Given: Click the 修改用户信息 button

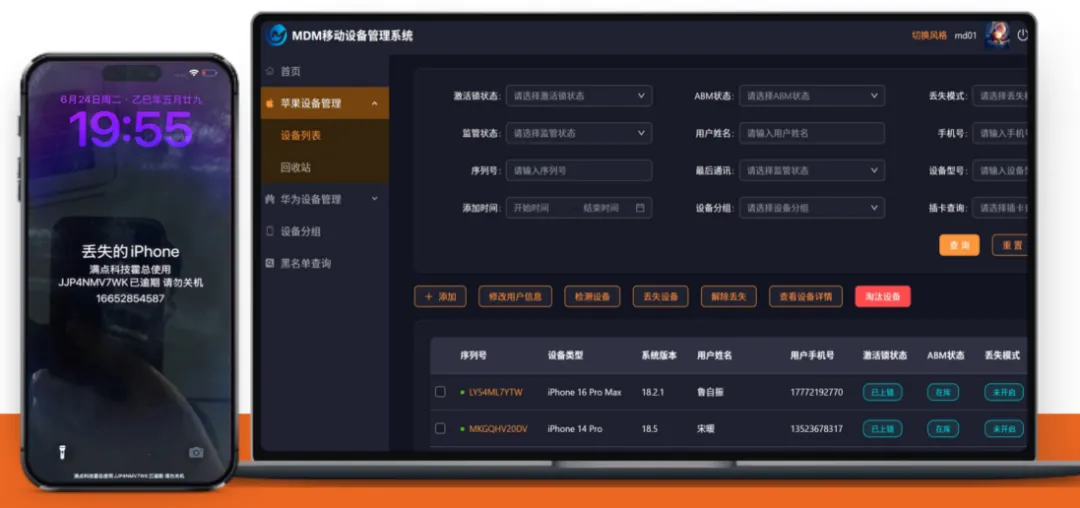Looking at the screenshot, I should pos(515,297).
